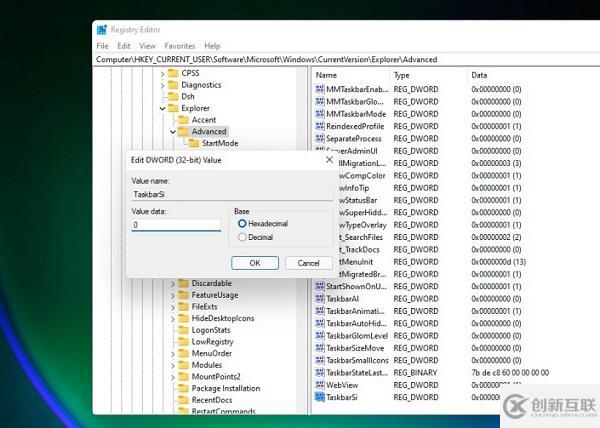Select the Accent folder icon
This screenshot has height=428, width=600.
(184, 120)
